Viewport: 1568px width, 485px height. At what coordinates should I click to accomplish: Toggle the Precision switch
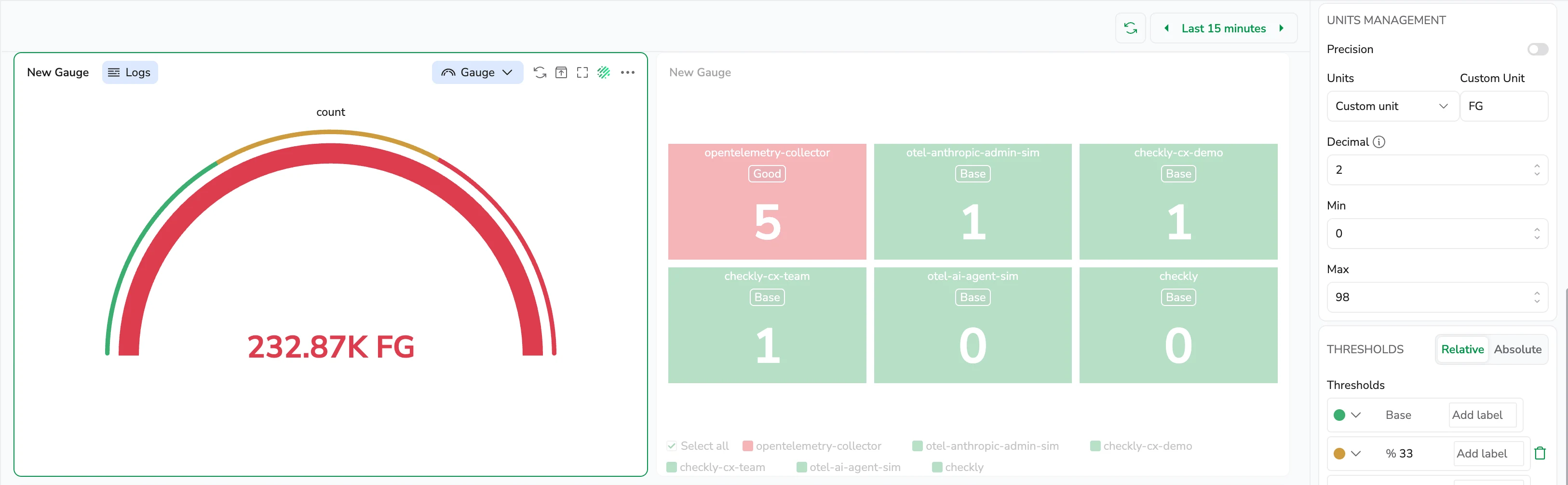(1538, 49)
